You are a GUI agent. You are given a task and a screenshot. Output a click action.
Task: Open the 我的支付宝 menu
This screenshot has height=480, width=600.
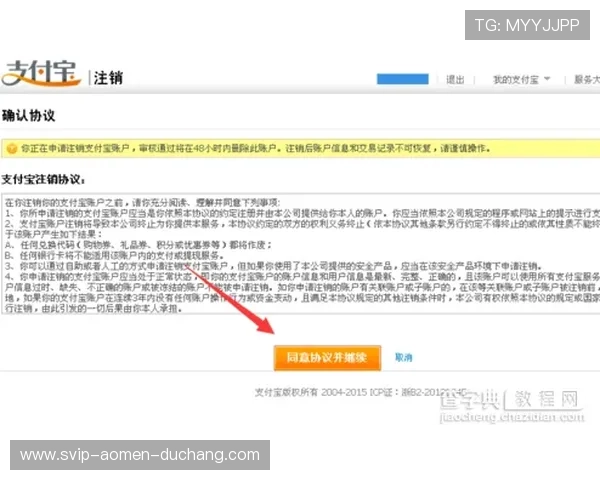[516, 79]
